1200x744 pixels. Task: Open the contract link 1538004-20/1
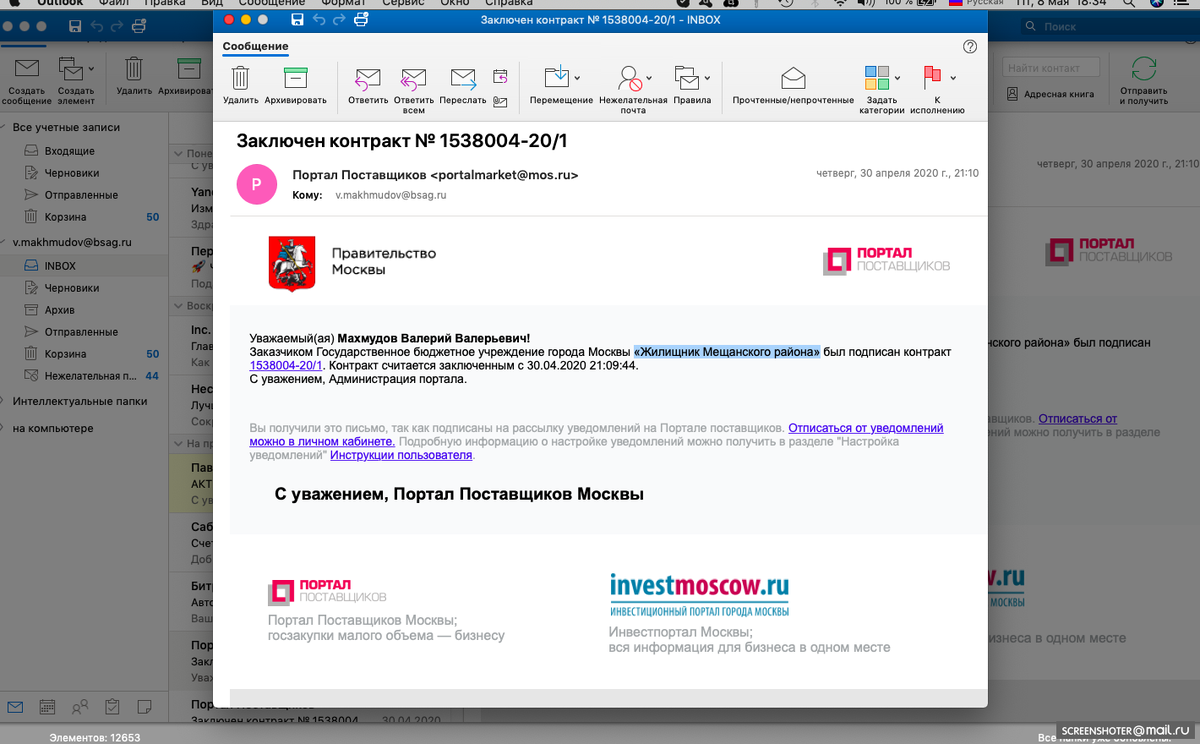tap(286, 365)
